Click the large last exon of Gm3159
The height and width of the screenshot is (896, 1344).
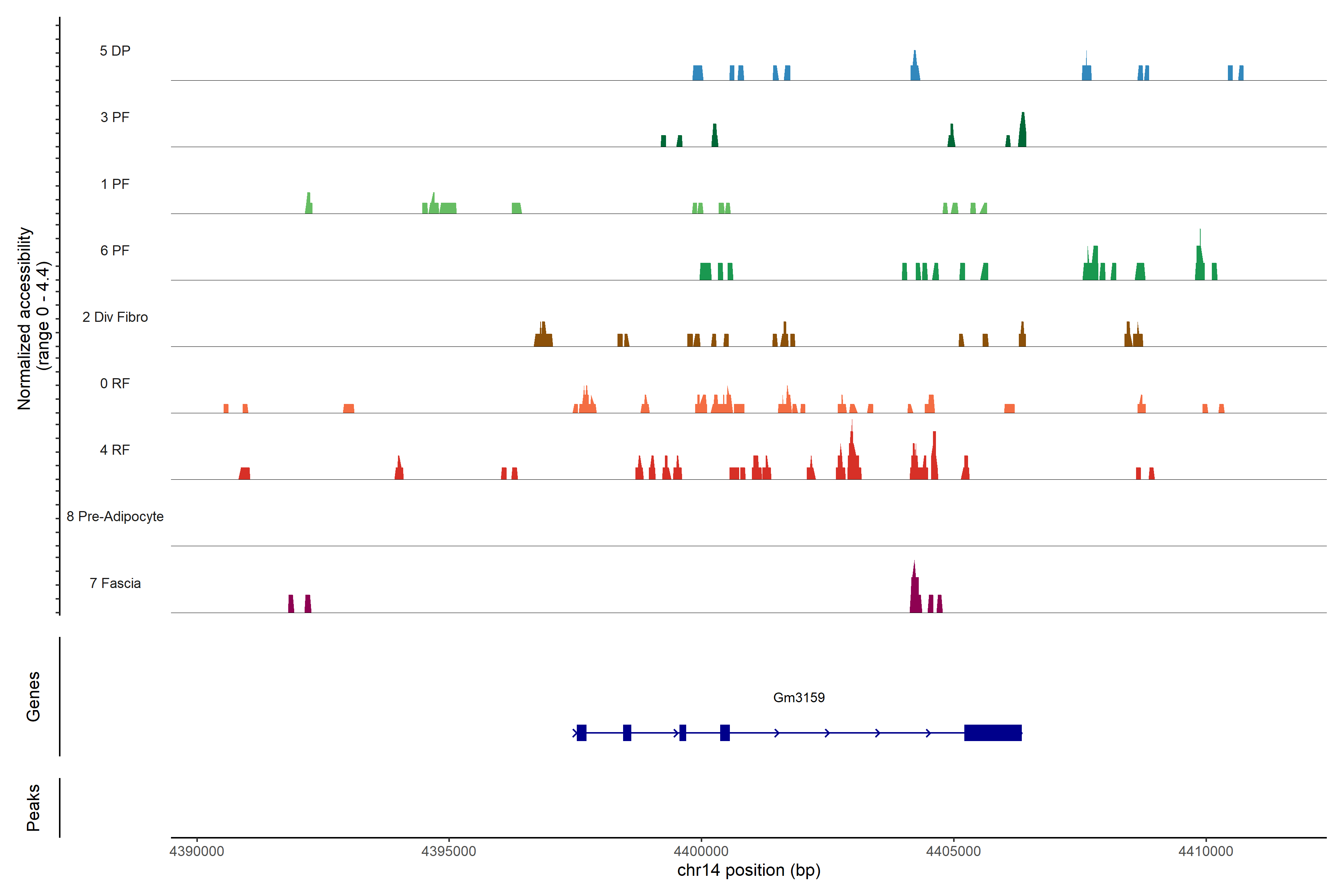pyautogui.click(x=993, y=732)
